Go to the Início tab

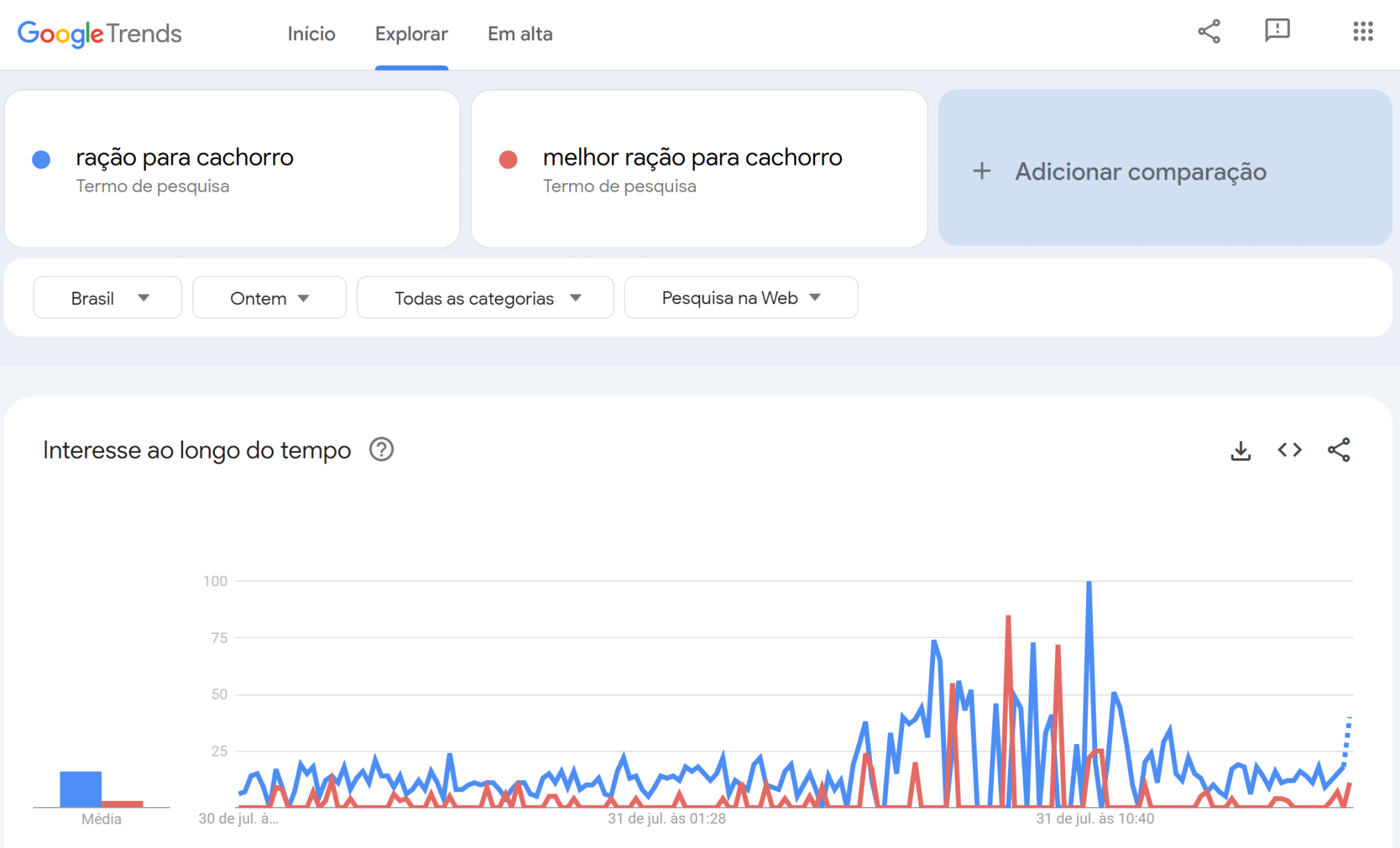[x=310, y=34]
